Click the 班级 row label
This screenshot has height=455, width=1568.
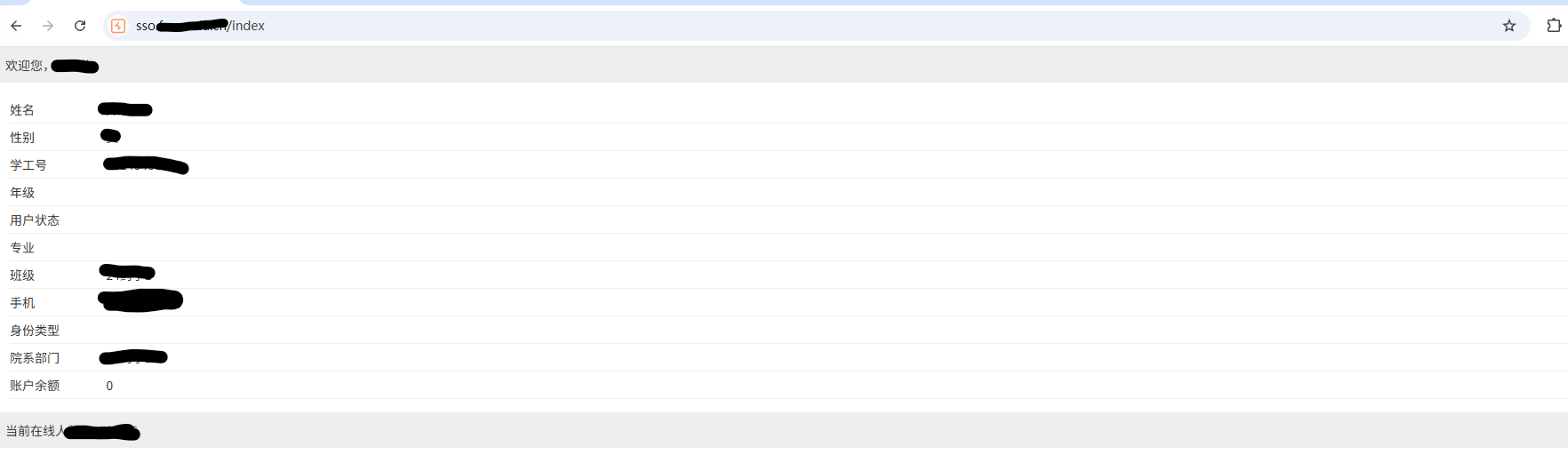click(22, 275)
